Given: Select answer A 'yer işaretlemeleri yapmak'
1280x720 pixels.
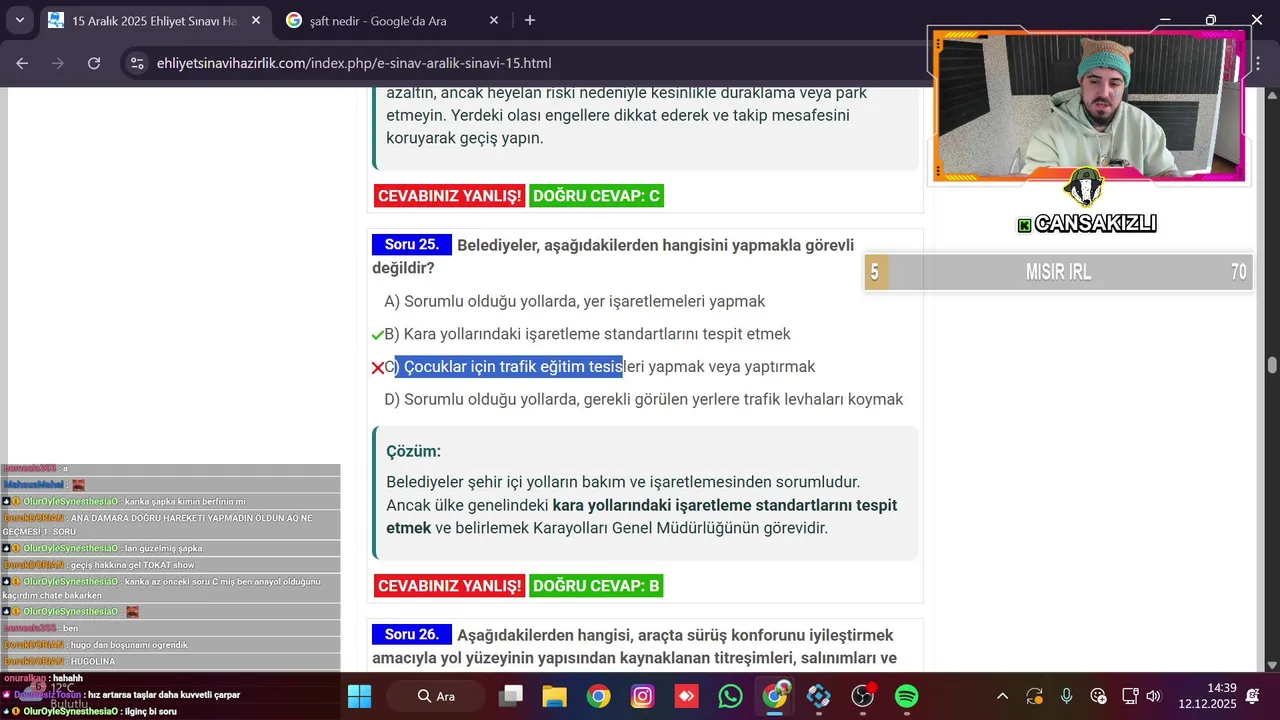Looking at the screenshot, I should [575, 301].
